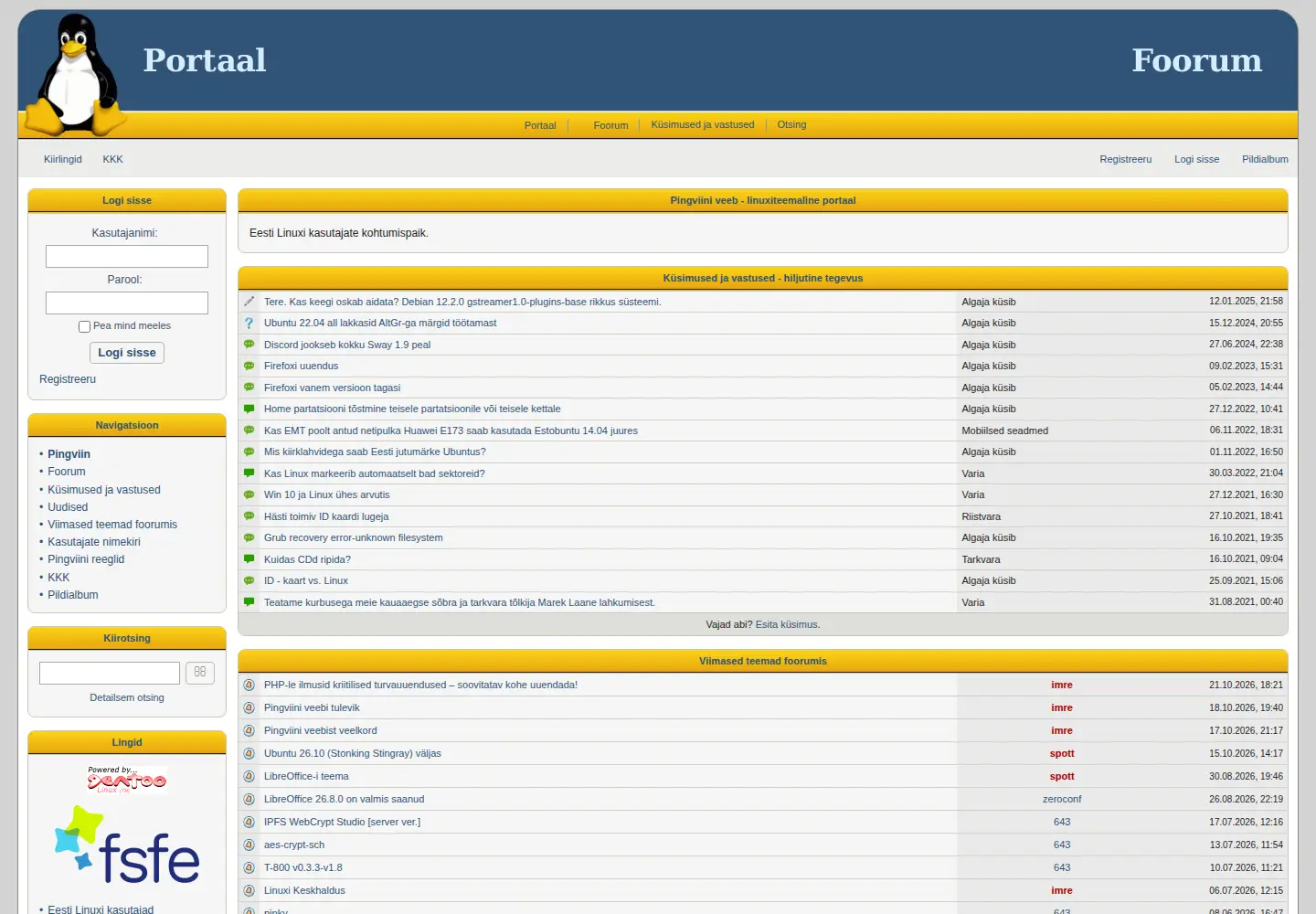Click the topic icon beside PHP-le turvauuendused post

pos(249,685)
